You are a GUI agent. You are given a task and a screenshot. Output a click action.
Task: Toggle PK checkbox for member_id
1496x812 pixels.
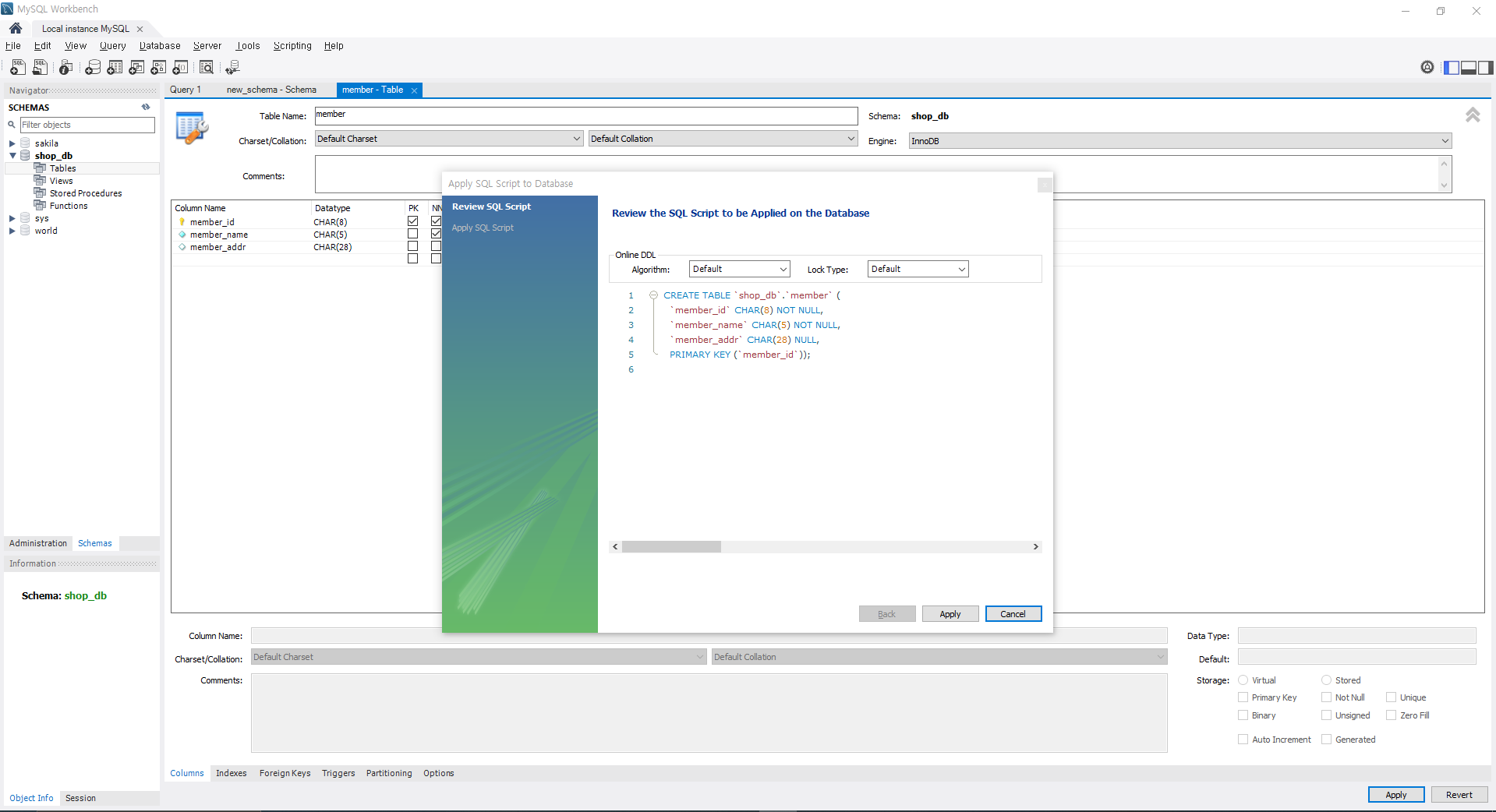(x=412, y=221)
